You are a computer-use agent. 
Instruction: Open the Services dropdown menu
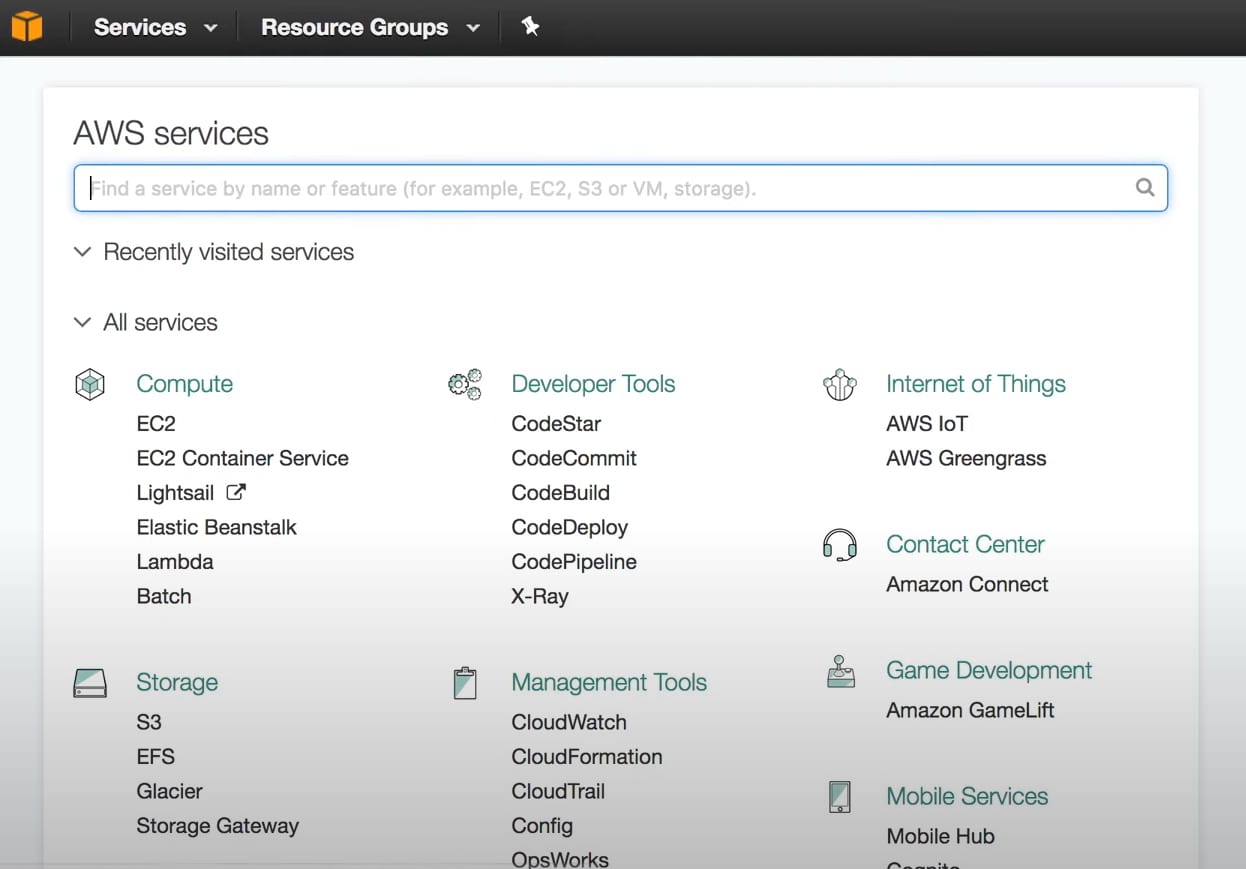pyautogui.click(x=155, y=27)
